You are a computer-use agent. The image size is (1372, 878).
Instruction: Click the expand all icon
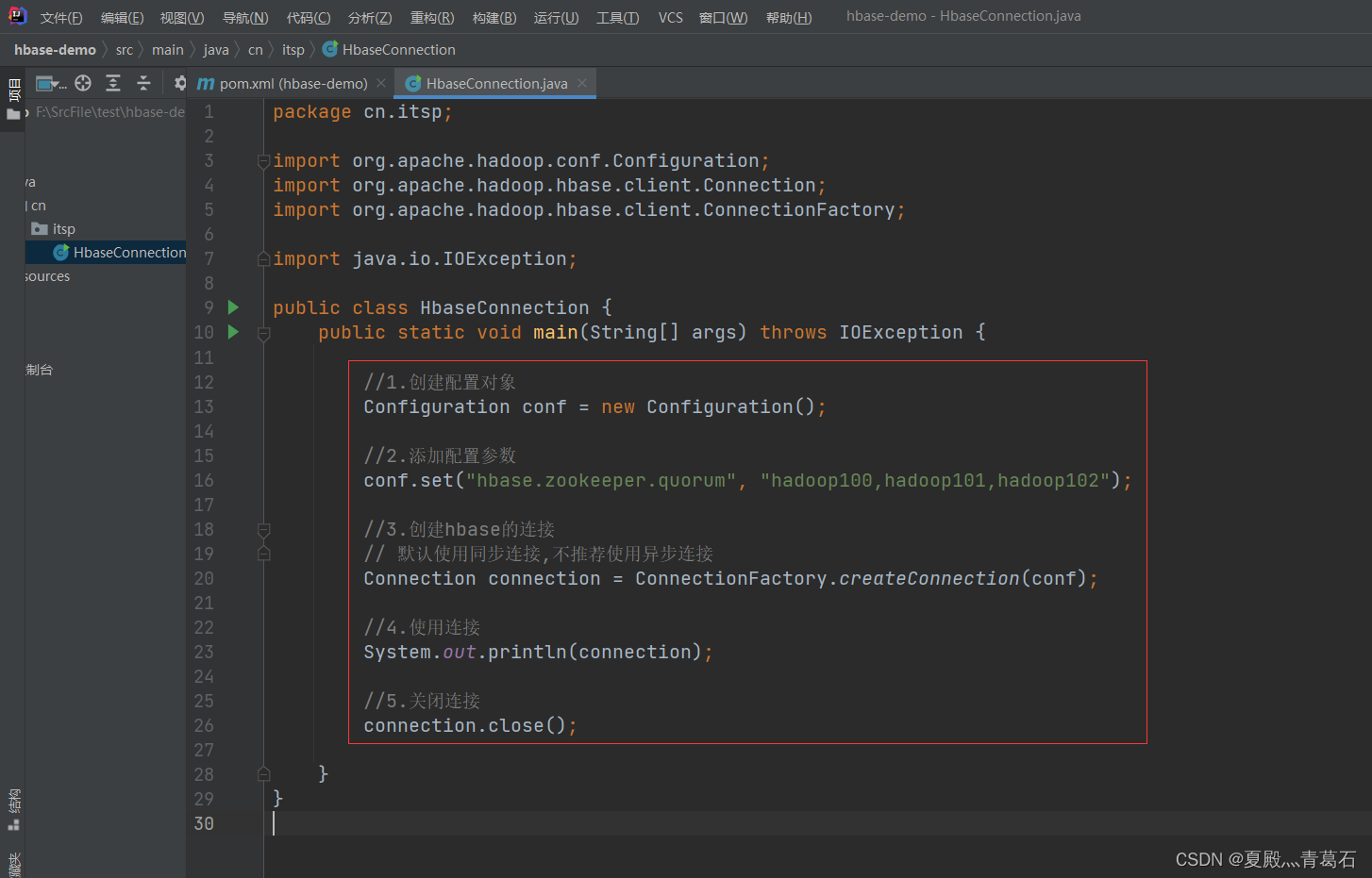[113, 83]
